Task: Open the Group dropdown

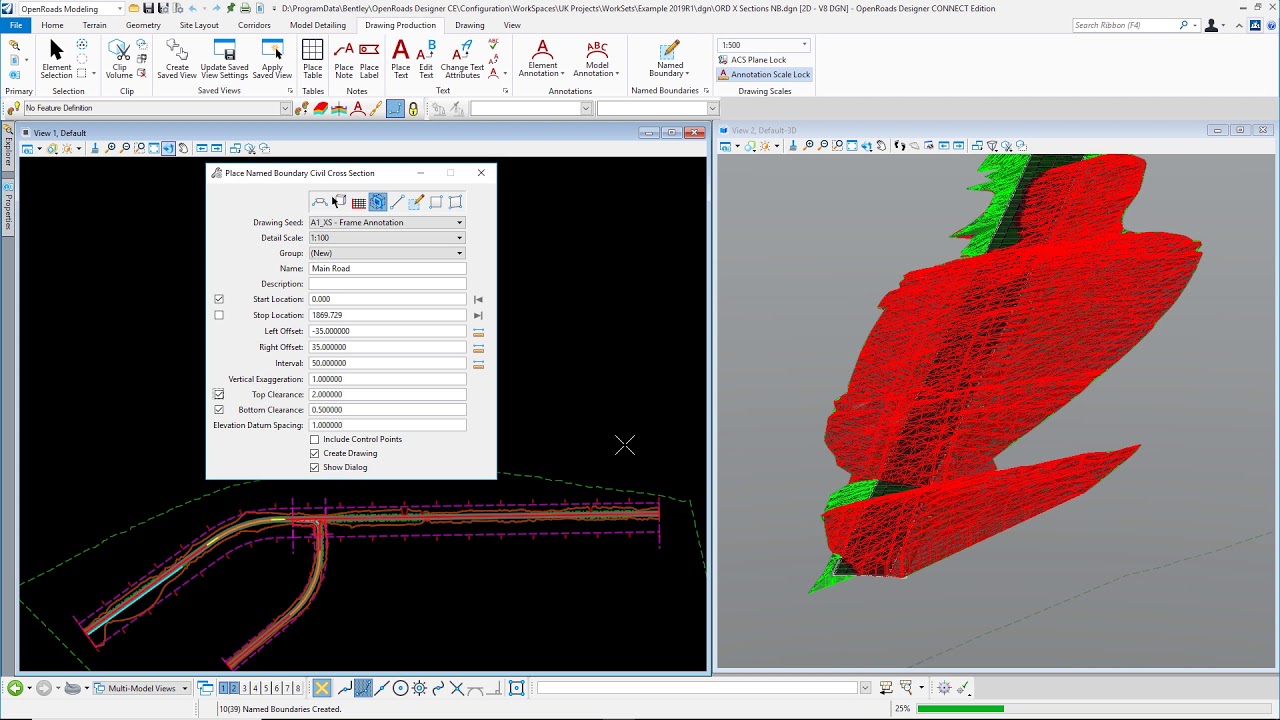Action: pyautogui.click(x=387, y=253)
